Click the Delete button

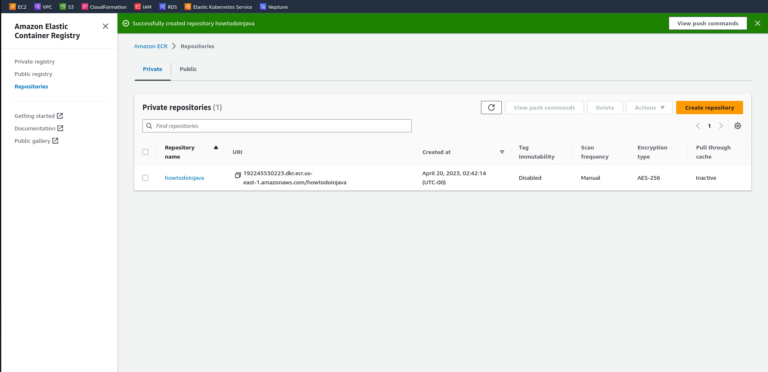[605, 108]
